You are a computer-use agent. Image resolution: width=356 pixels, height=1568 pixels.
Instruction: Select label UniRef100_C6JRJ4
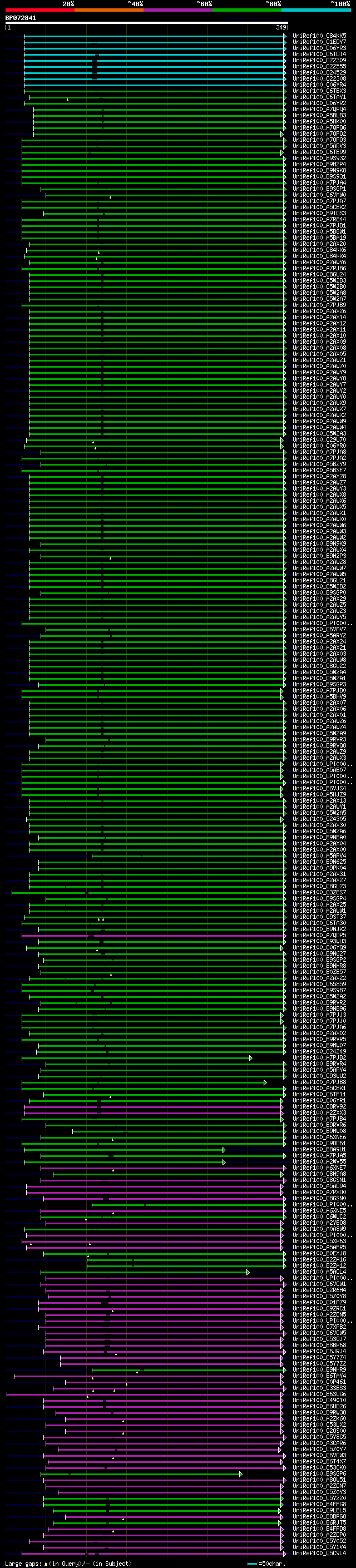(x=319, y=1351)
